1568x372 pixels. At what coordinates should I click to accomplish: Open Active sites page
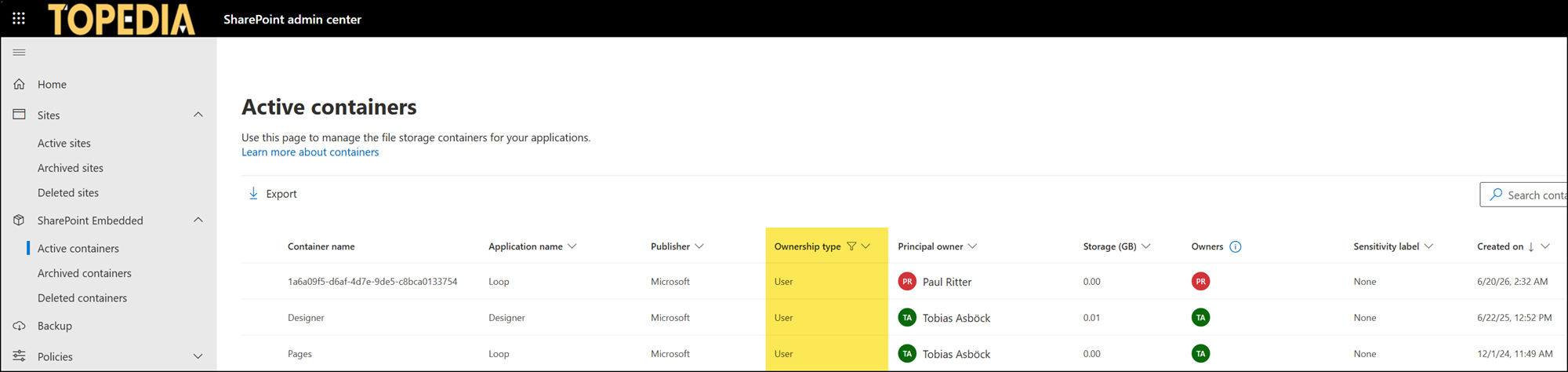64,143
